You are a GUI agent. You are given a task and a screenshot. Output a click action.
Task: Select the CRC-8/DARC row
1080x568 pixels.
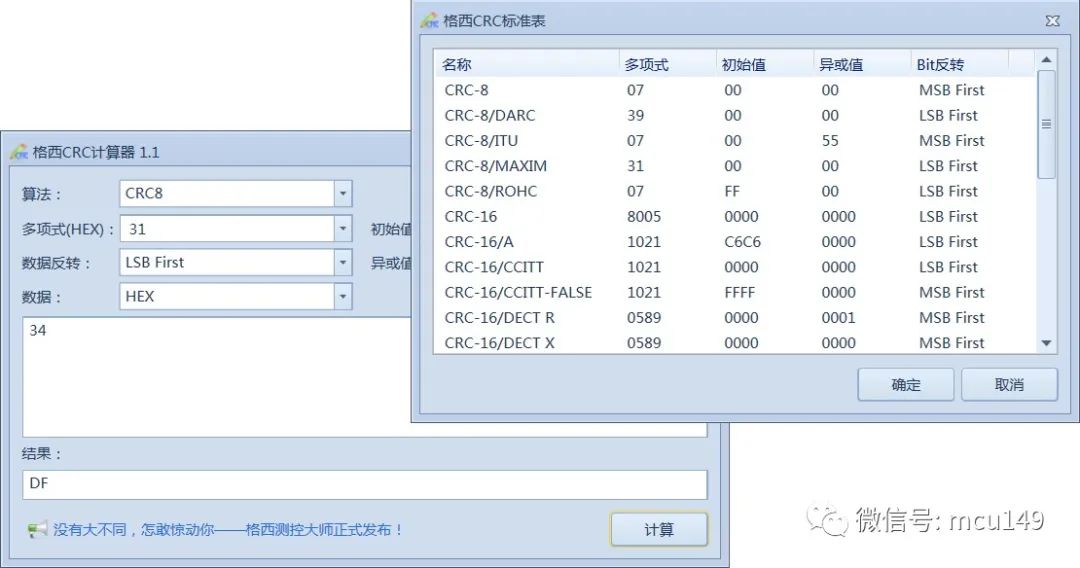735,115
